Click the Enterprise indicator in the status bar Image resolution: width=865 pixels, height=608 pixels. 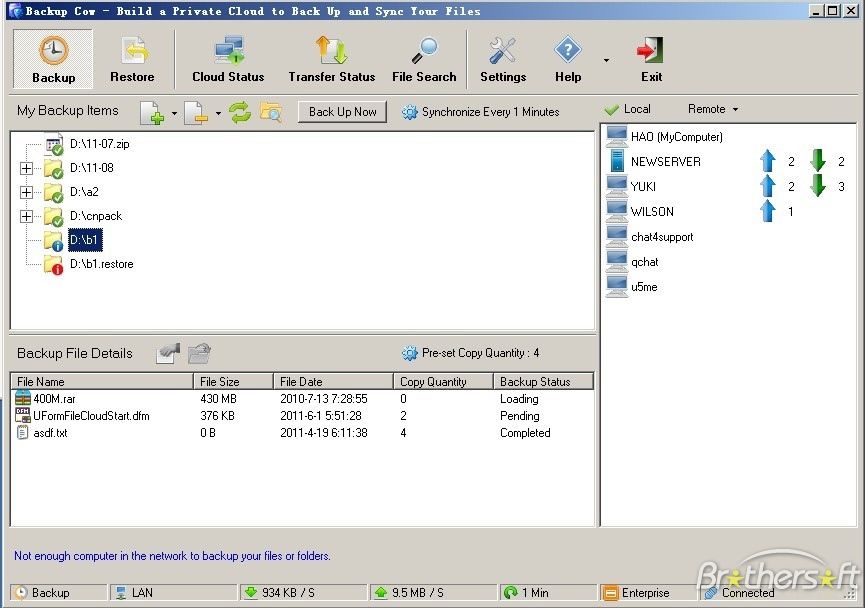(646, 592)
